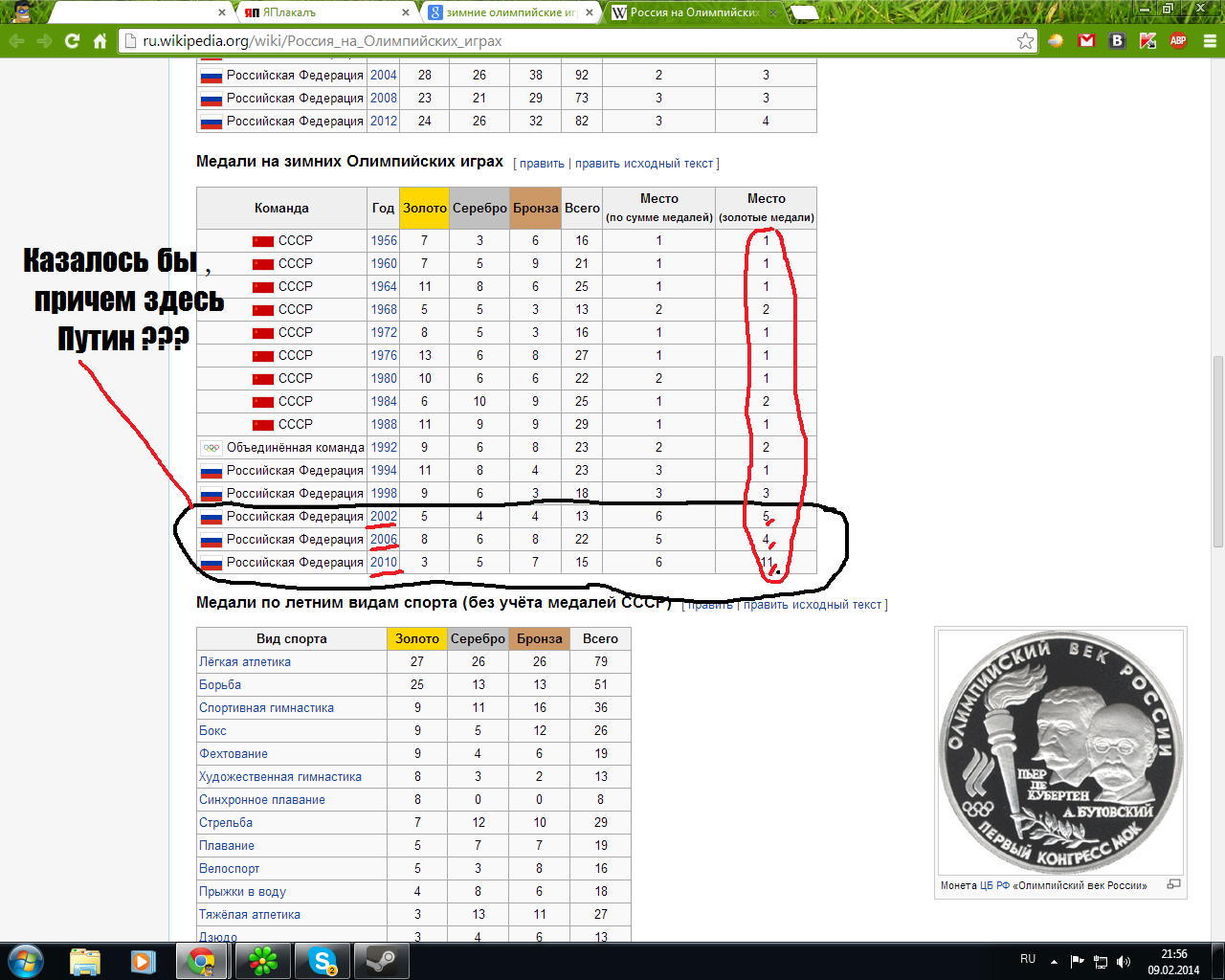Image resolution: width=1225 pixels, height=980 pixels.
Task: Open the weather extension icon in toolbar
Action: pyautogui.click(x=1056, y=41)
